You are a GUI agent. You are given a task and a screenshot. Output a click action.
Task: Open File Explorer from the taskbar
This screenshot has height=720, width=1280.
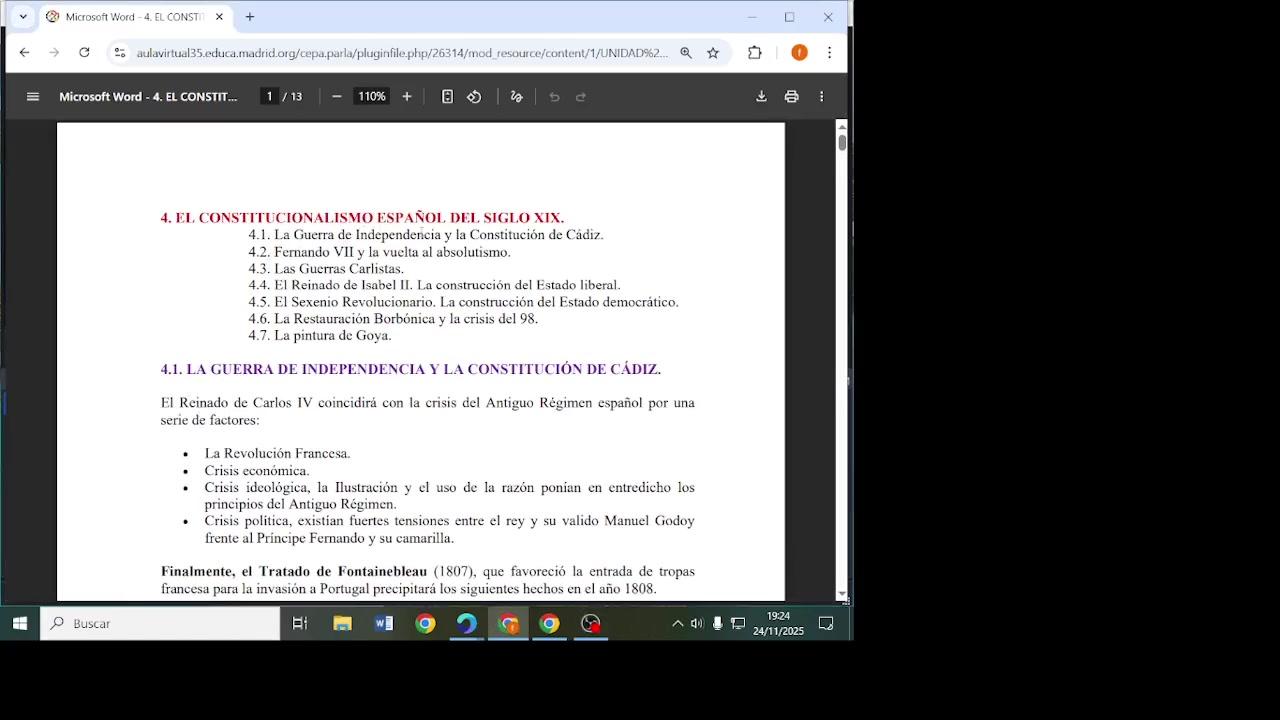[342, 623]
